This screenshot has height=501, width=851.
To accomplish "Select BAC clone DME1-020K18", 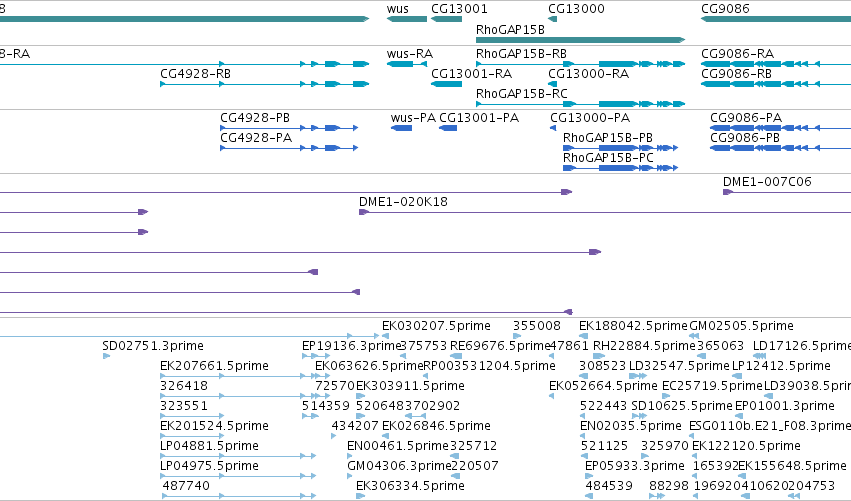I will tap(403, 202).
